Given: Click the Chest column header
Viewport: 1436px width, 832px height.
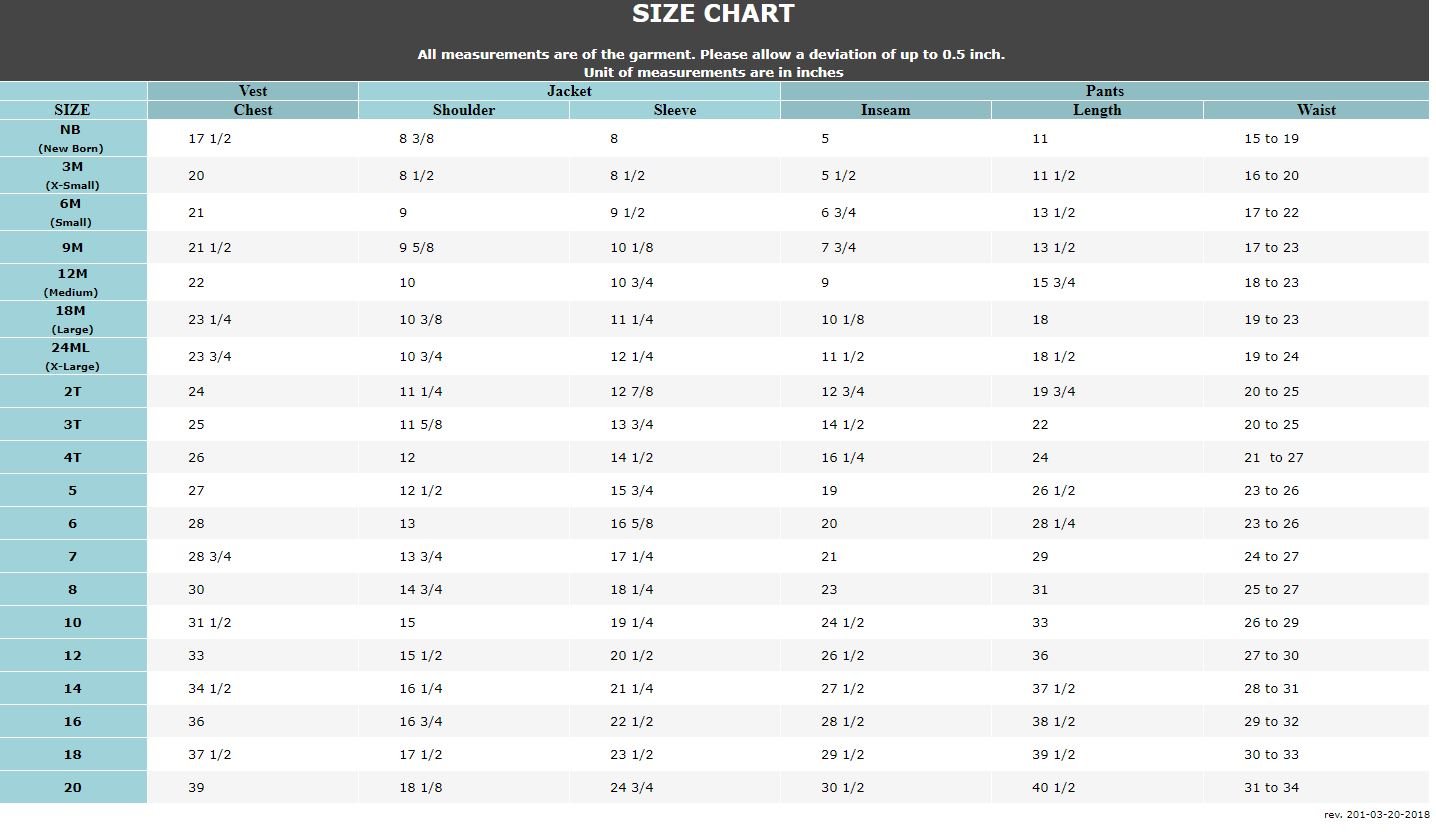Looking at the screenshot, I should (253, 110).
